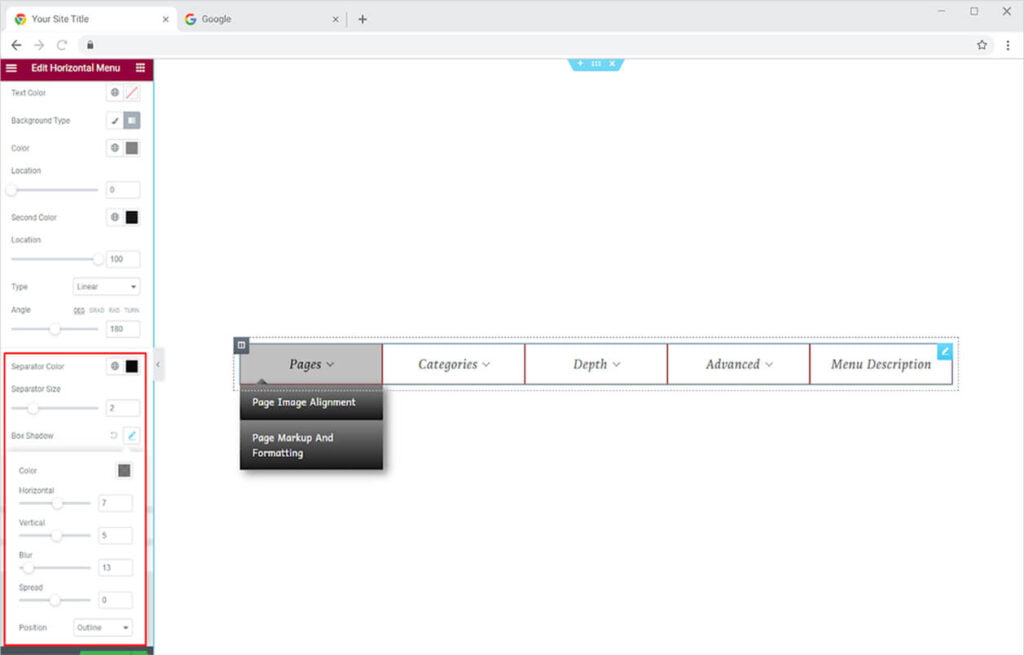Open Page Image Alignment submenu link
The height and width of the screenshot is (655, 1024).
coord(304,402)
